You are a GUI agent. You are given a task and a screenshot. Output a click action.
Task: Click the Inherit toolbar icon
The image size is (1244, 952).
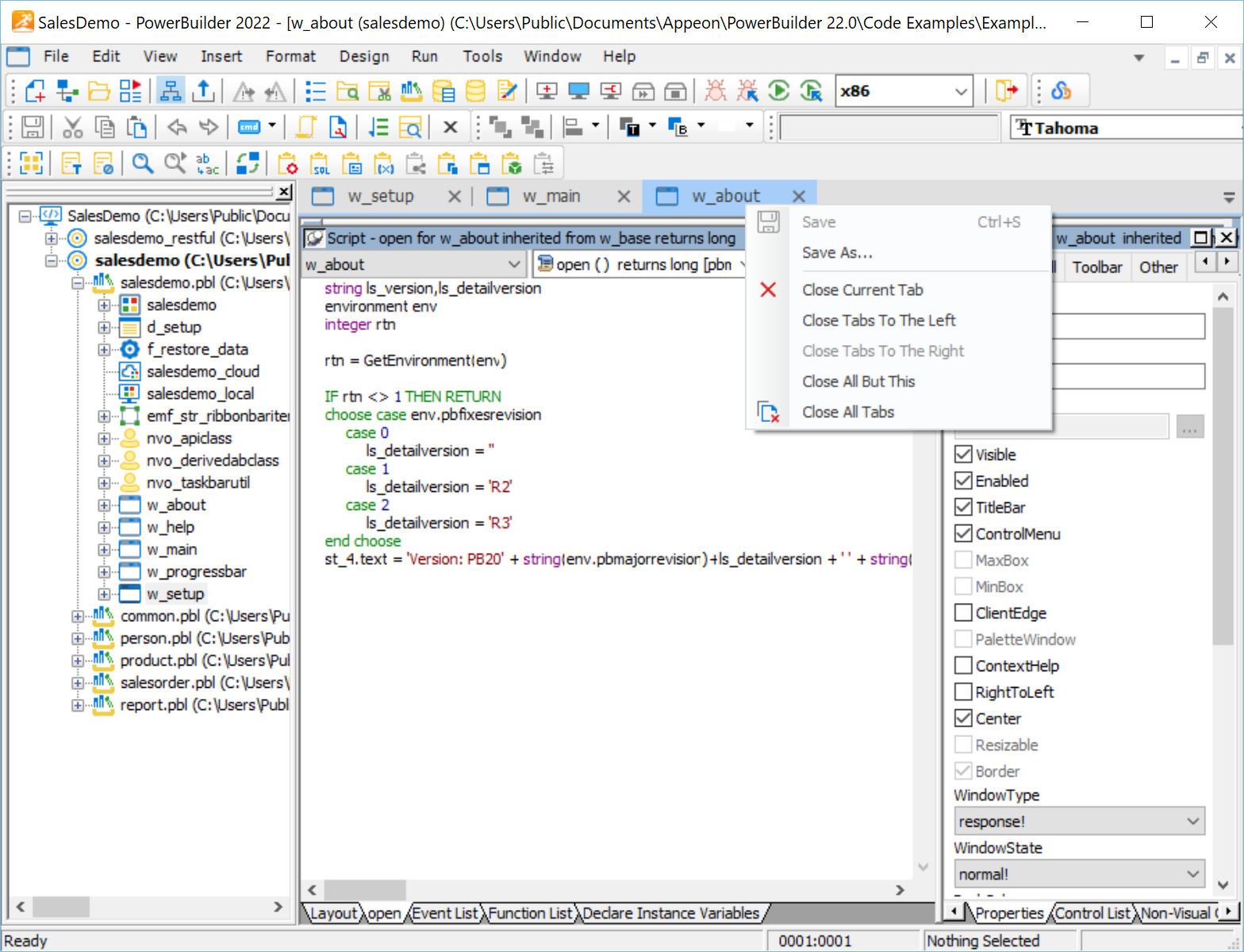[67, 91]
